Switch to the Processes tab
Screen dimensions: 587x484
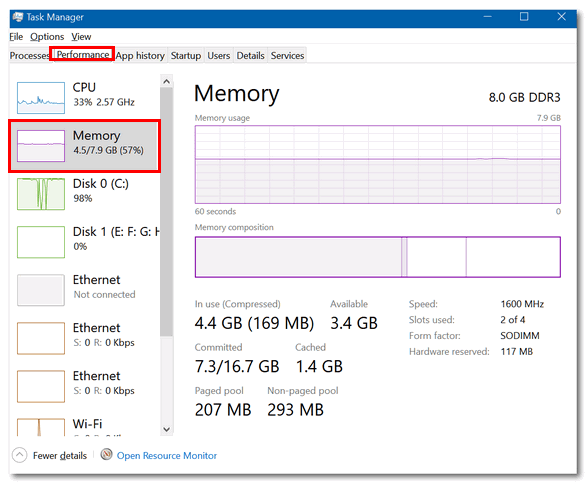(29, 55)
